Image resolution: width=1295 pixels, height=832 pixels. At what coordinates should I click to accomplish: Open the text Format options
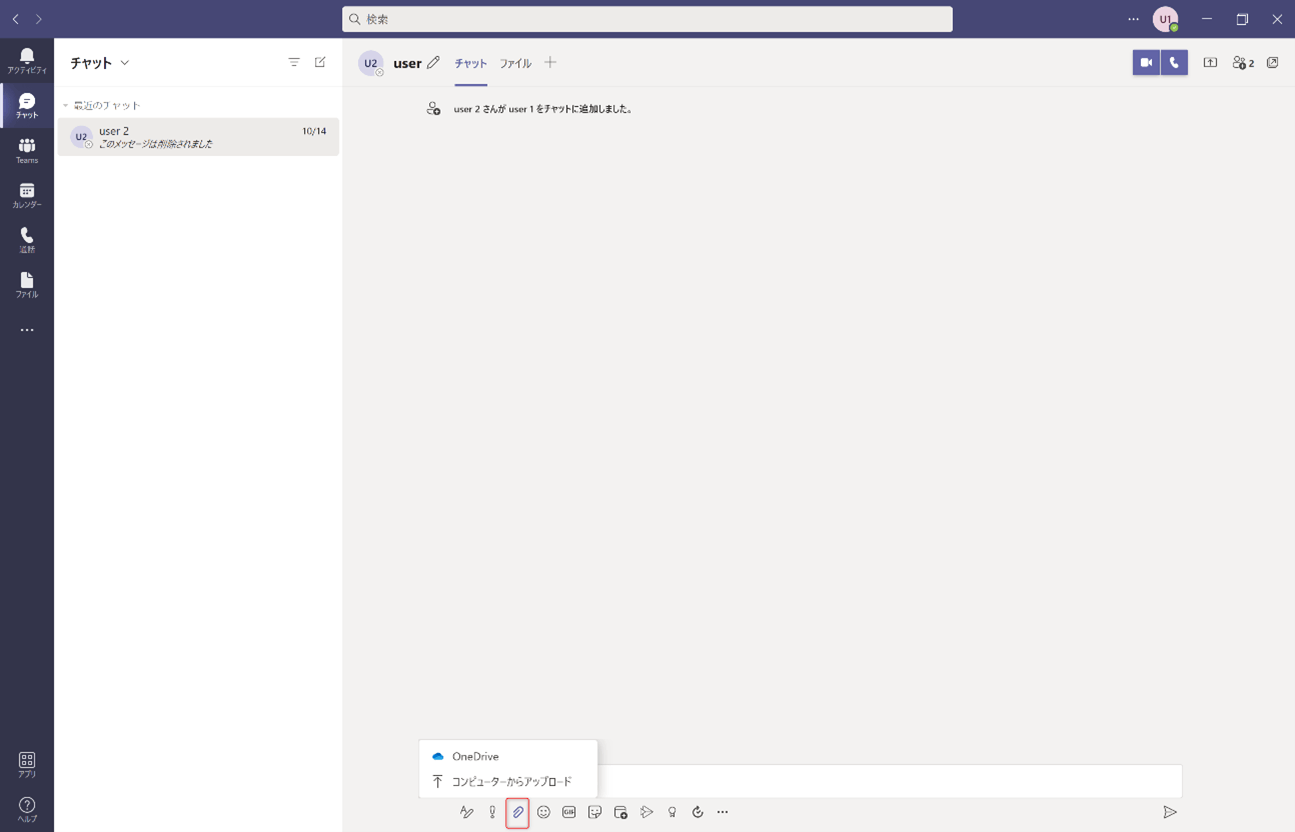click(466, 812)
